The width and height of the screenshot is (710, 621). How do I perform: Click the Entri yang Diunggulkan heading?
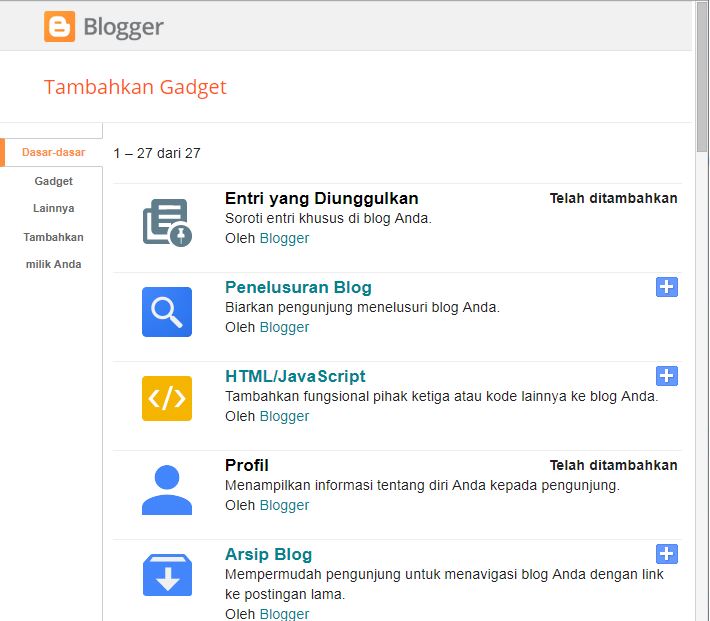[x=321, y=198]
